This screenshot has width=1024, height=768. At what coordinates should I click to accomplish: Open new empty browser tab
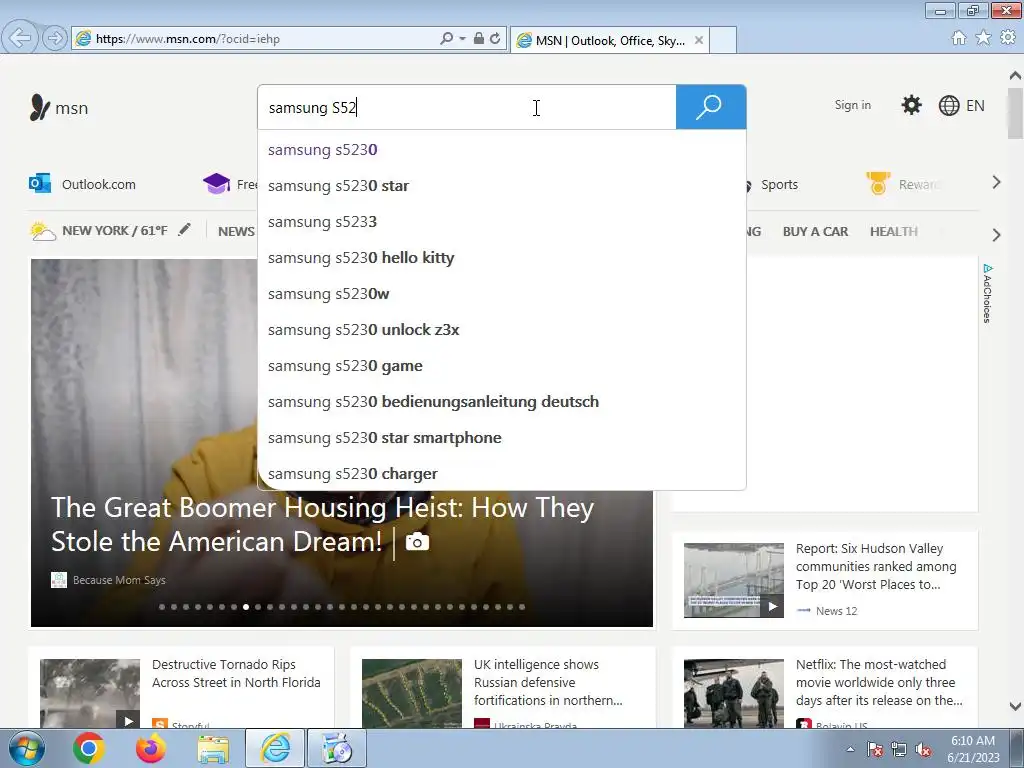coord(723,40)
